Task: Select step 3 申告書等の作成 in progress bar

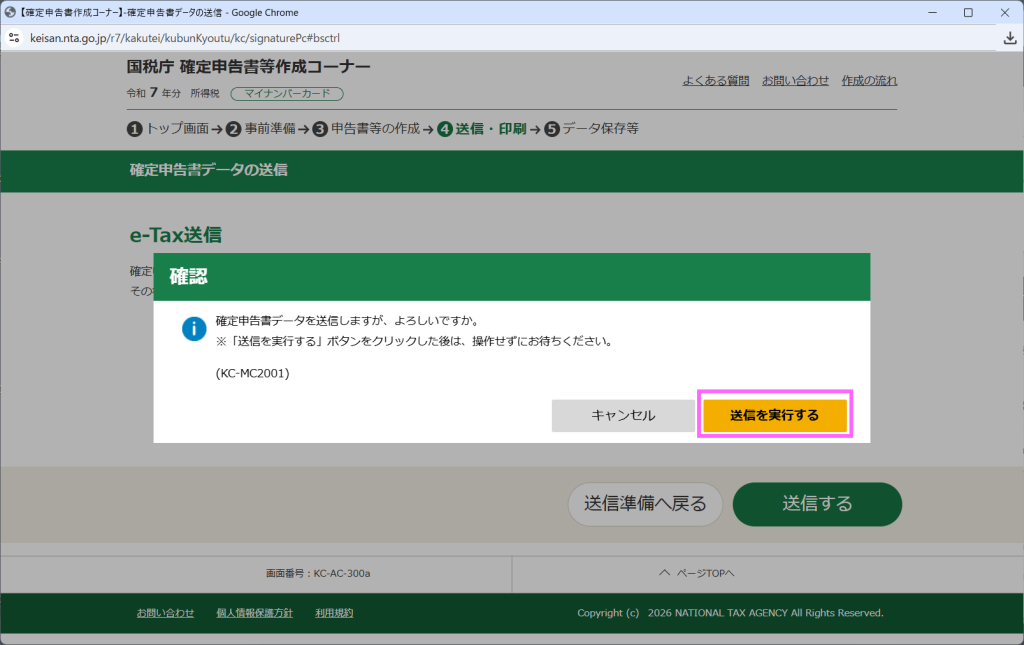Action: (366, 129)
